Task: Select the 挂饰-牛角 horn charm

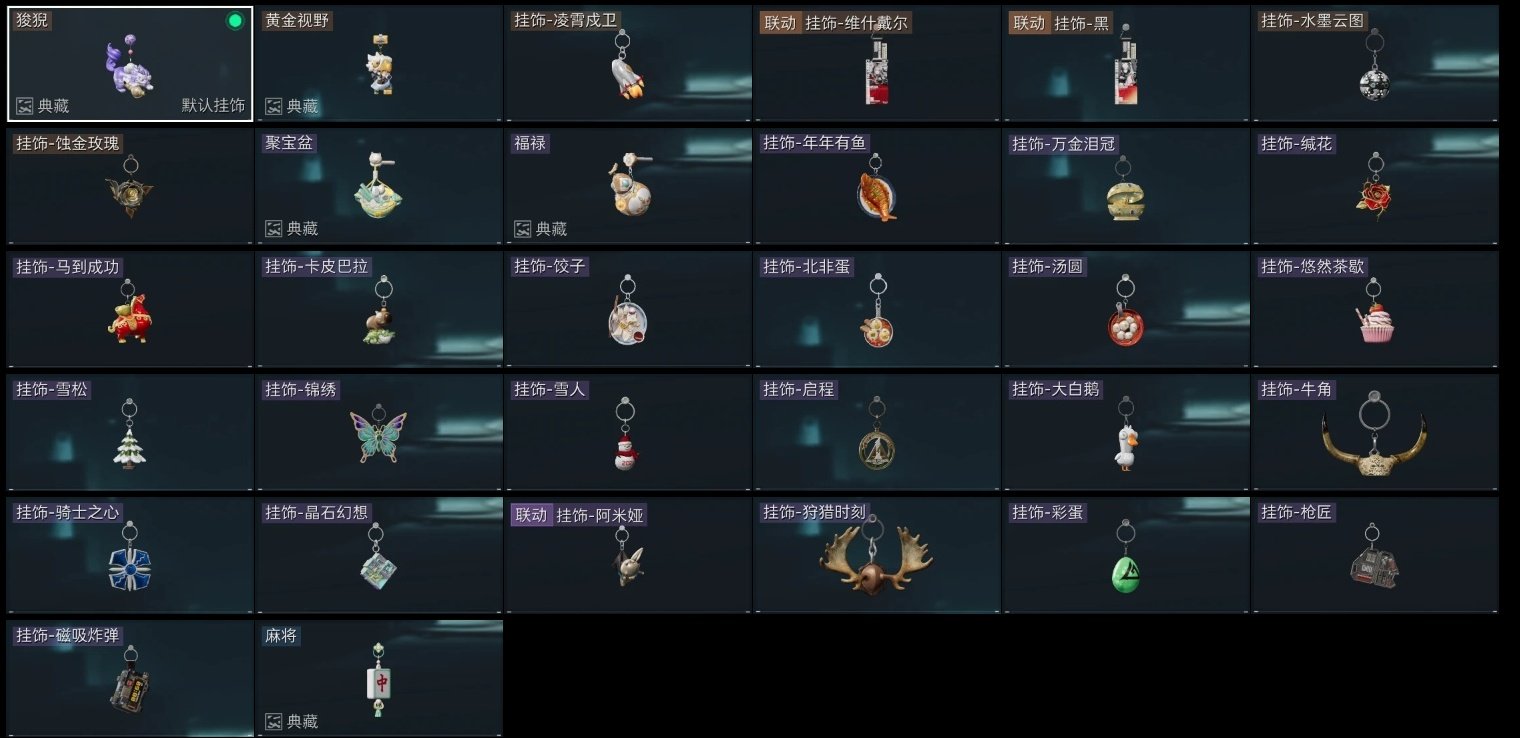Action: click(1374, 433)
